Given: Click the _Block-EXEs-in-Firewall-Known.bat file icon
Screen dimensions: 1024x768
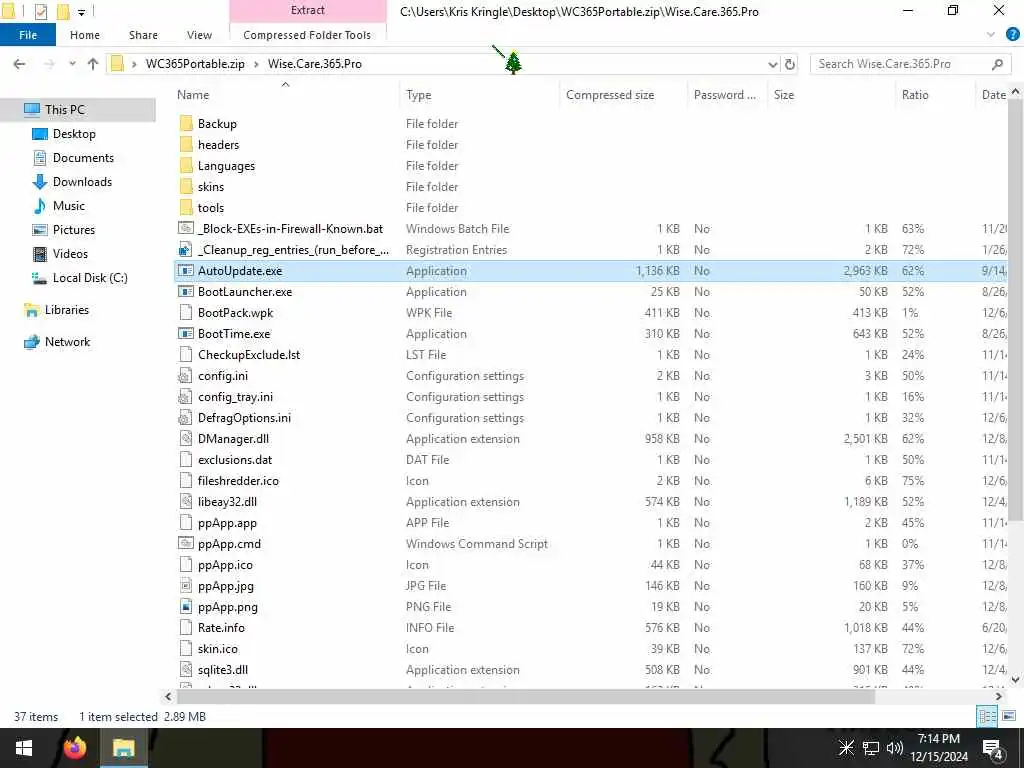Looking at the screenshot, I should pos(186,229).
